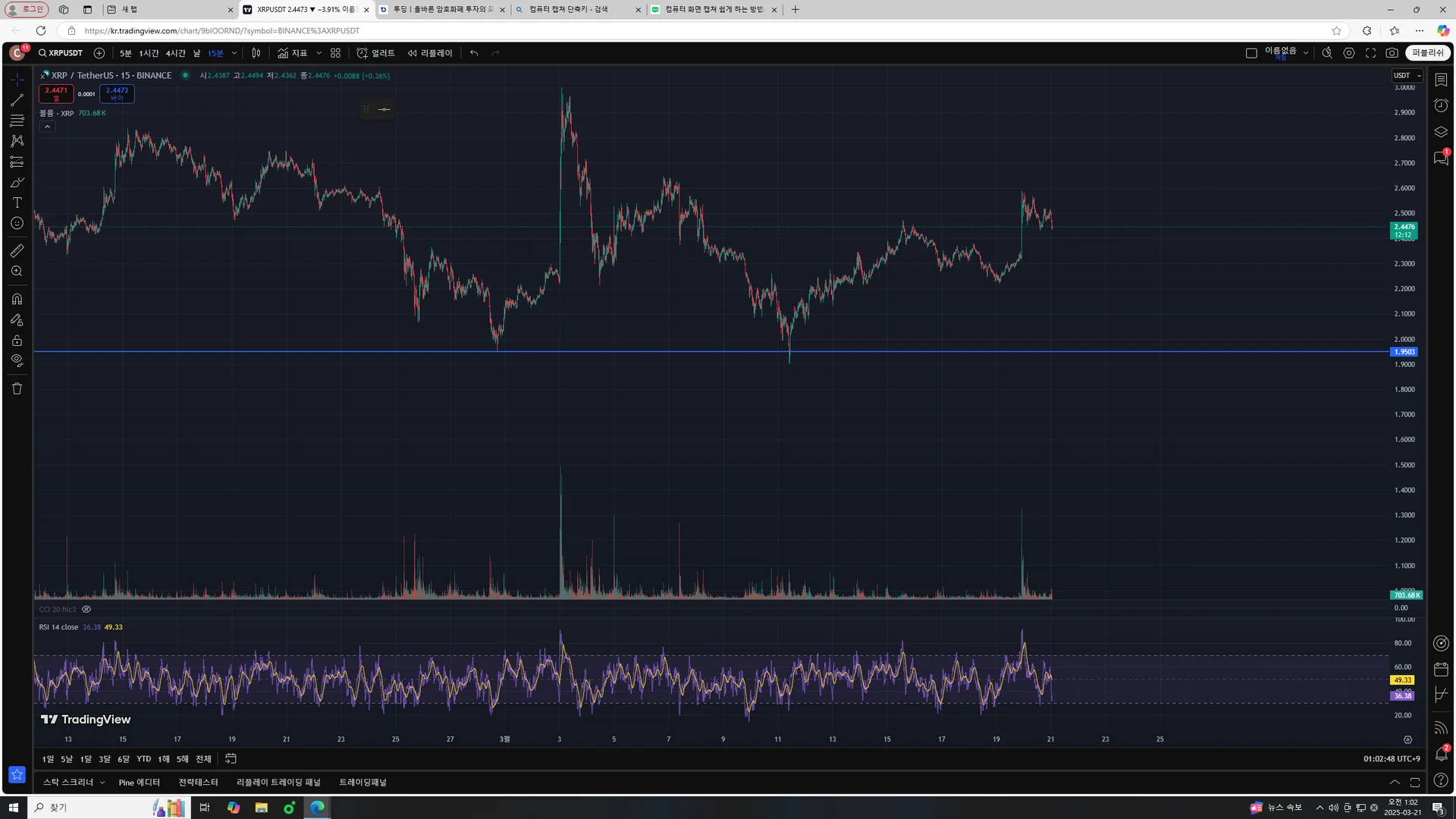Click the blue horizontal line price label 1.9503
This screenshot has width=1456, height=819.
point(1404,352)
